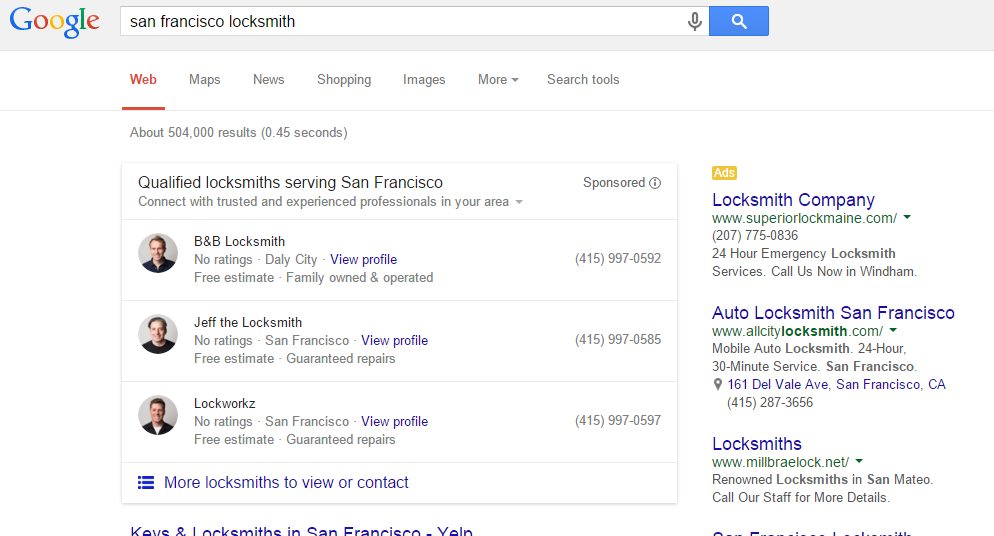Expand arrow next to superiorlockmaine.com URL
This screenshot has height=536, width=994.
[x=907, y=218]
